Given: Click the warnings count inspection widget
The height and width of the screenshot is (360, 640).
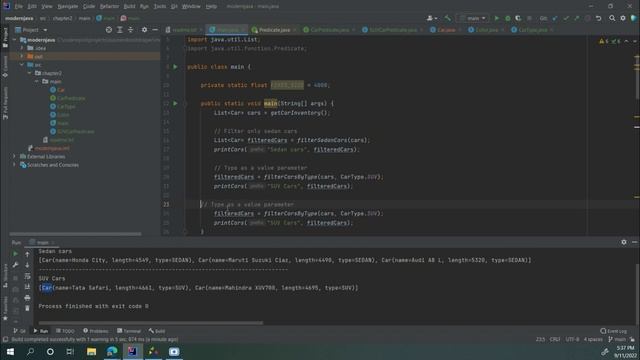Looking at the screenshot, I should (x=609, y=41).
